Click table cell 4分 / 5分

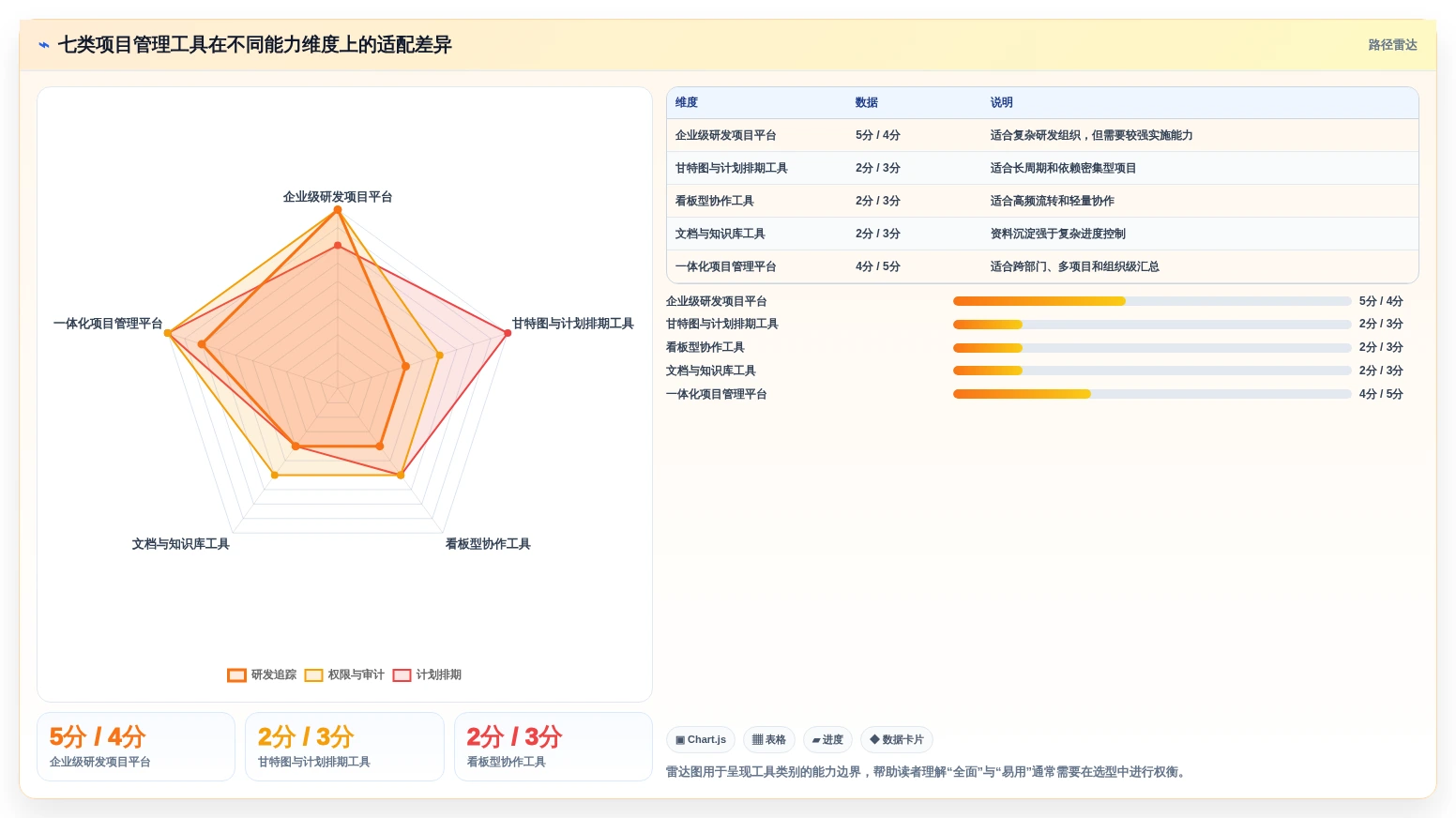[878, 266]
